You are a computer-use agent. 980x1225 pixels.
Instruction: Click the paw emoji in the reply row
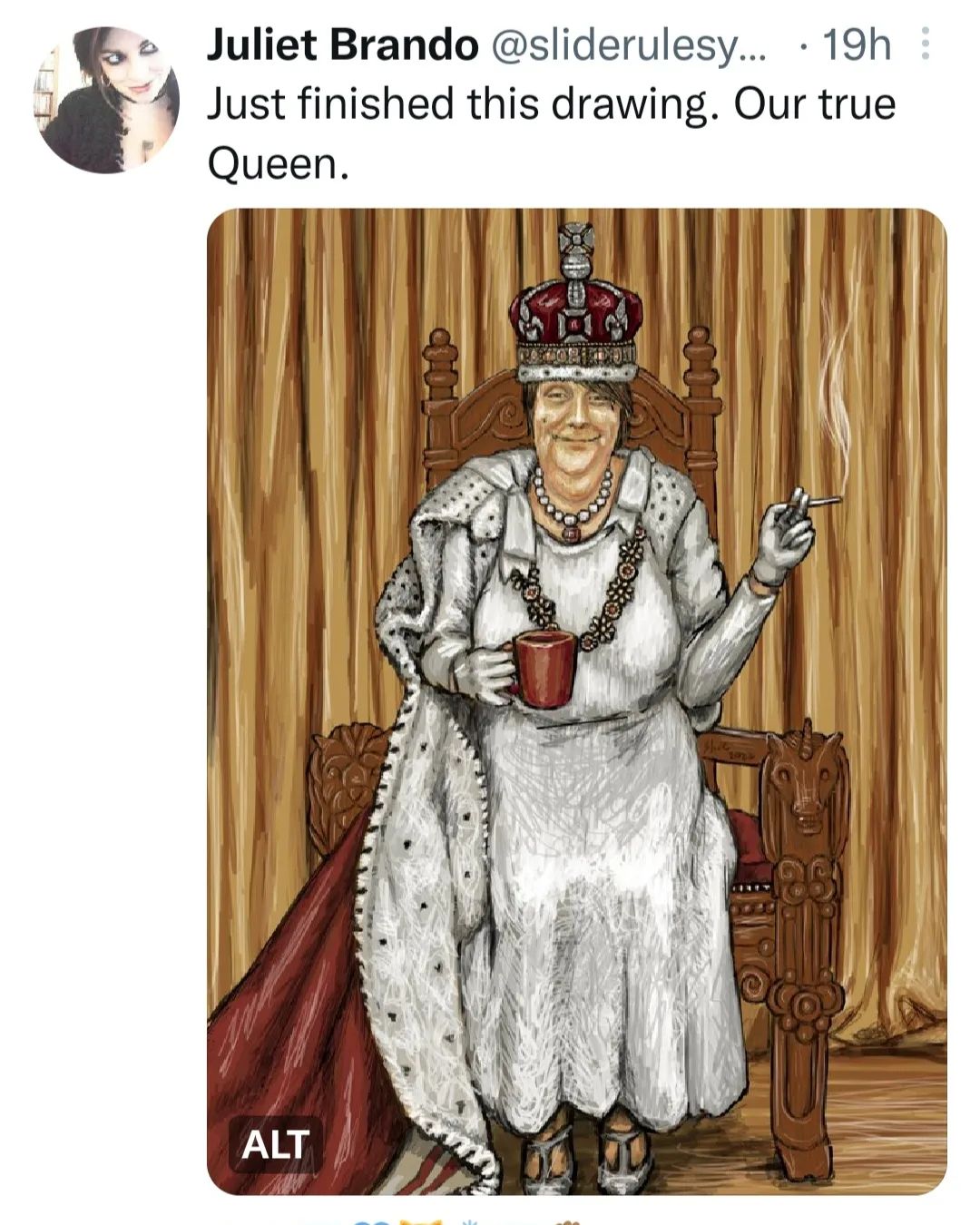point(568,1220)
